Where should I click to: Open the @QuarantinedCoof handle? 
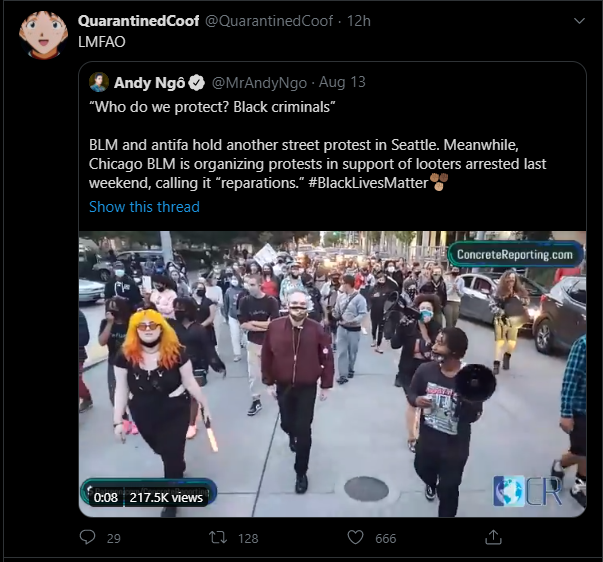pyautogui.click(x=269, y=21)
